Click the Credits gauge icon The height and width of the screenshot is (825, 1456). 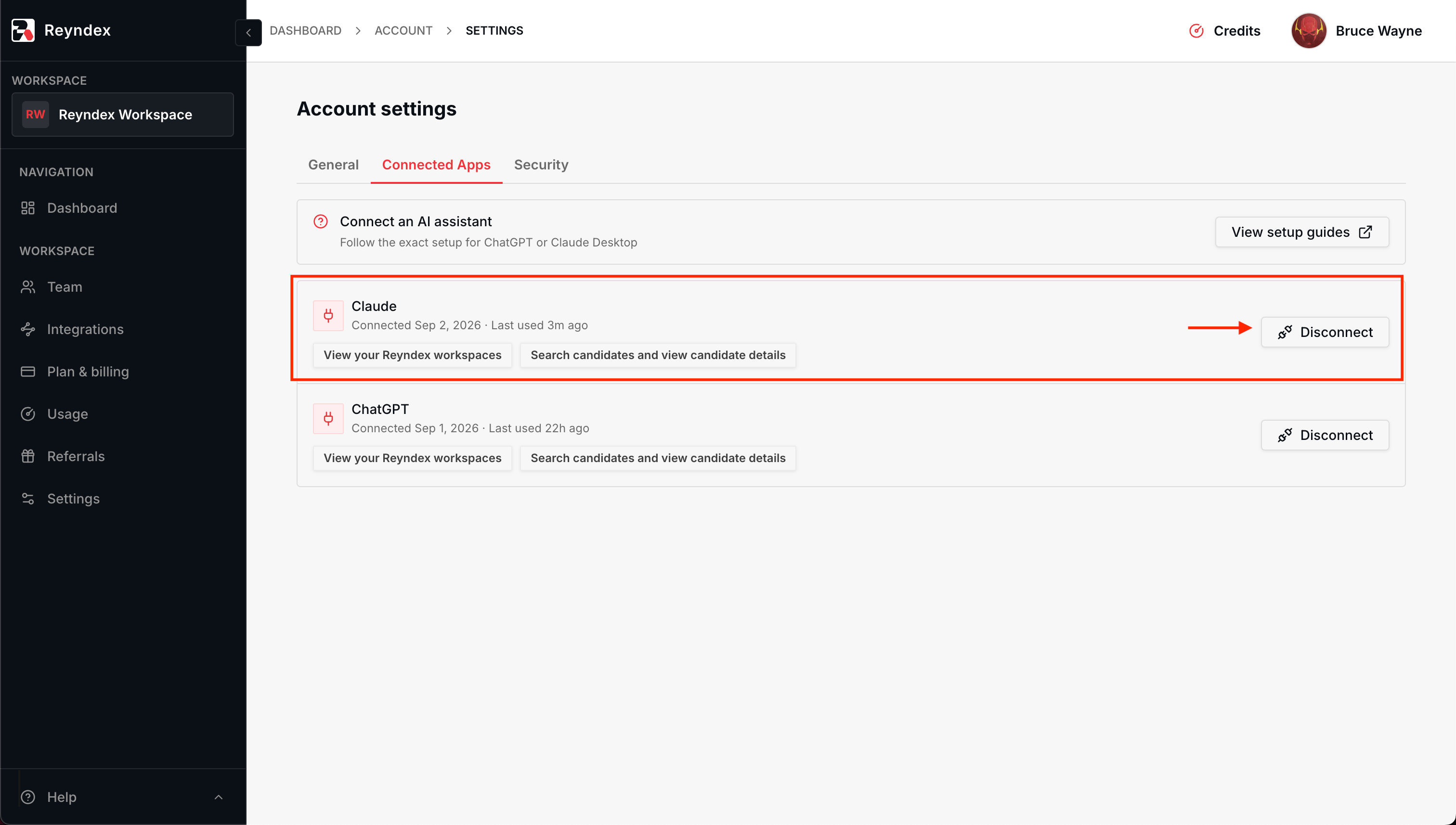[1196, 31]
